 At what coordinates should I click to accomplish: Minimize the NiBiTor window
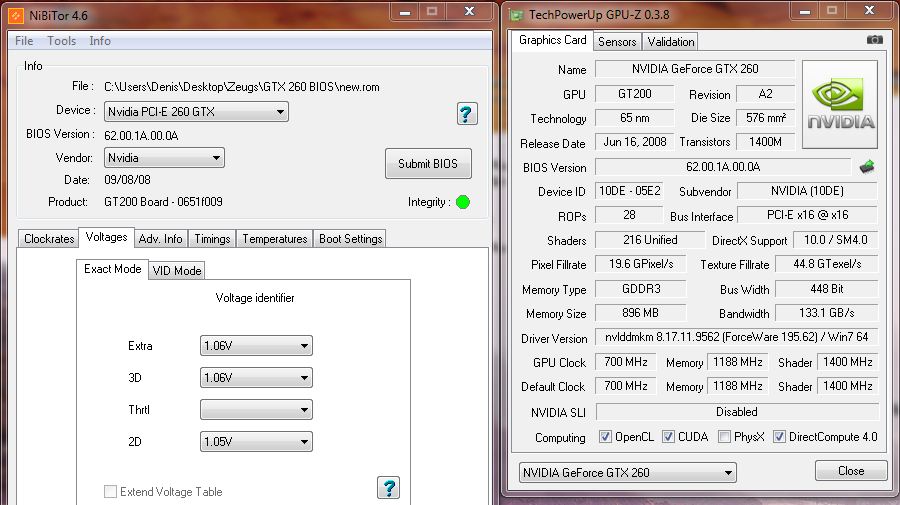click(x=405, y=11)
